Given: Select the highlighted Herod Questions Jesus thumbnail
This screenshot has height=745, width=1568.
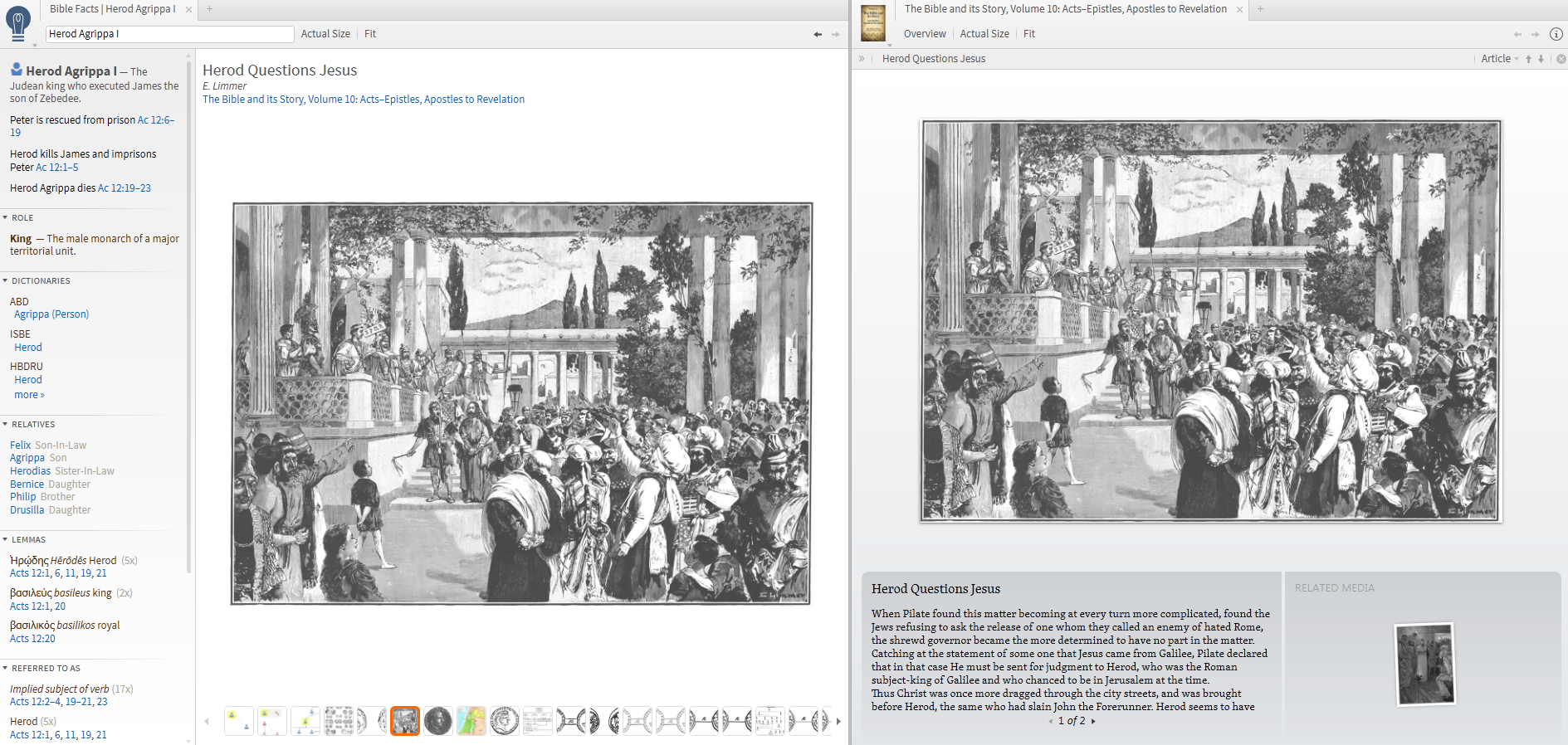Looking at the screenshot, I should click(x=405, y=721).
